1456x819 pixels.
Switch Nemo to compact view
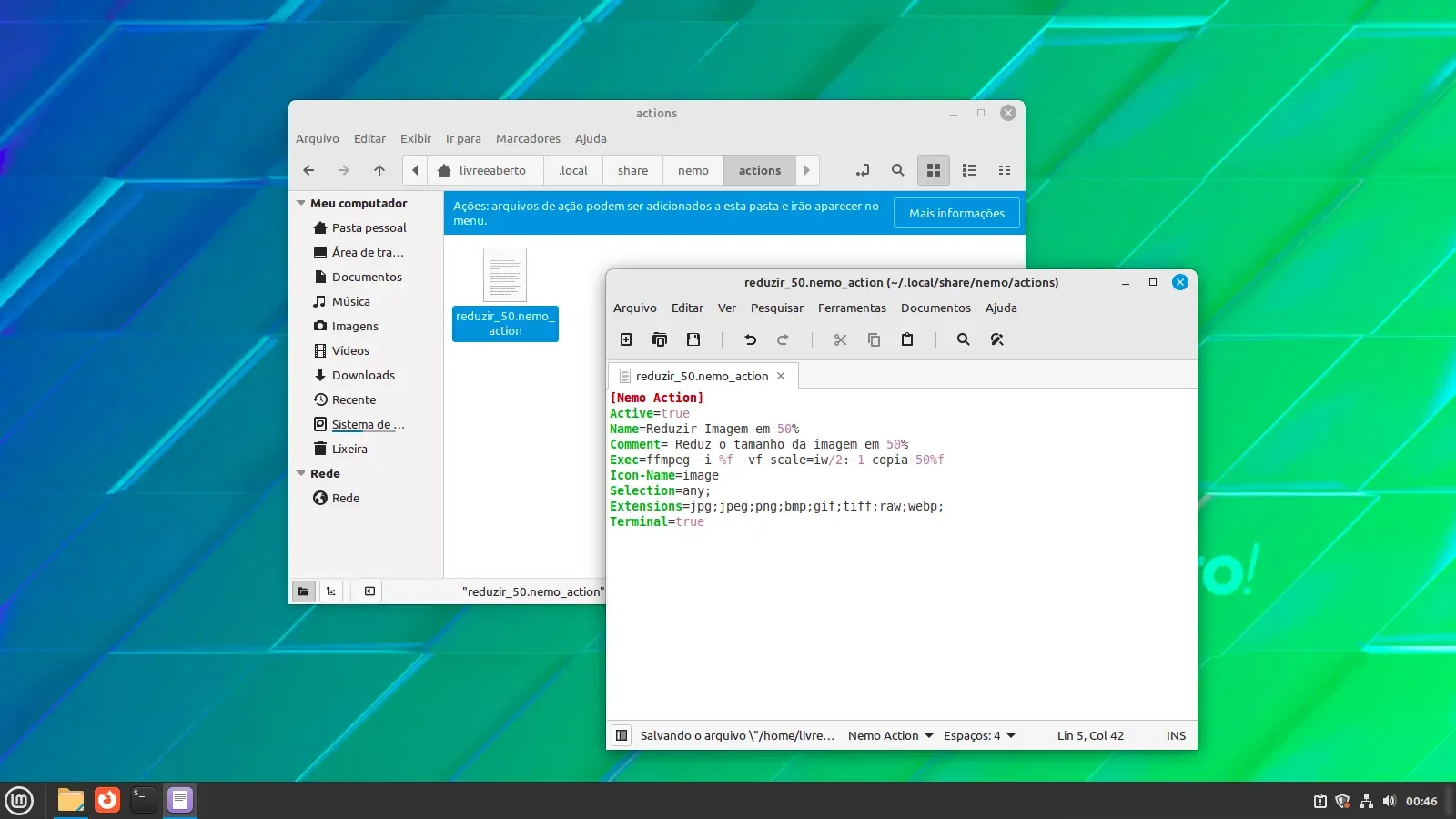1005,170
